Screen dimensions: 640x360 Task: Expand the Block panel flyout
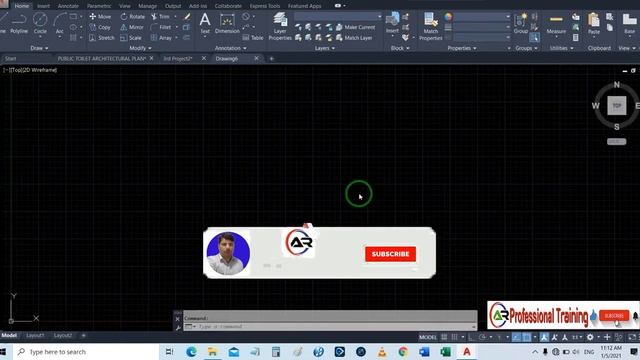pos(400,48)
